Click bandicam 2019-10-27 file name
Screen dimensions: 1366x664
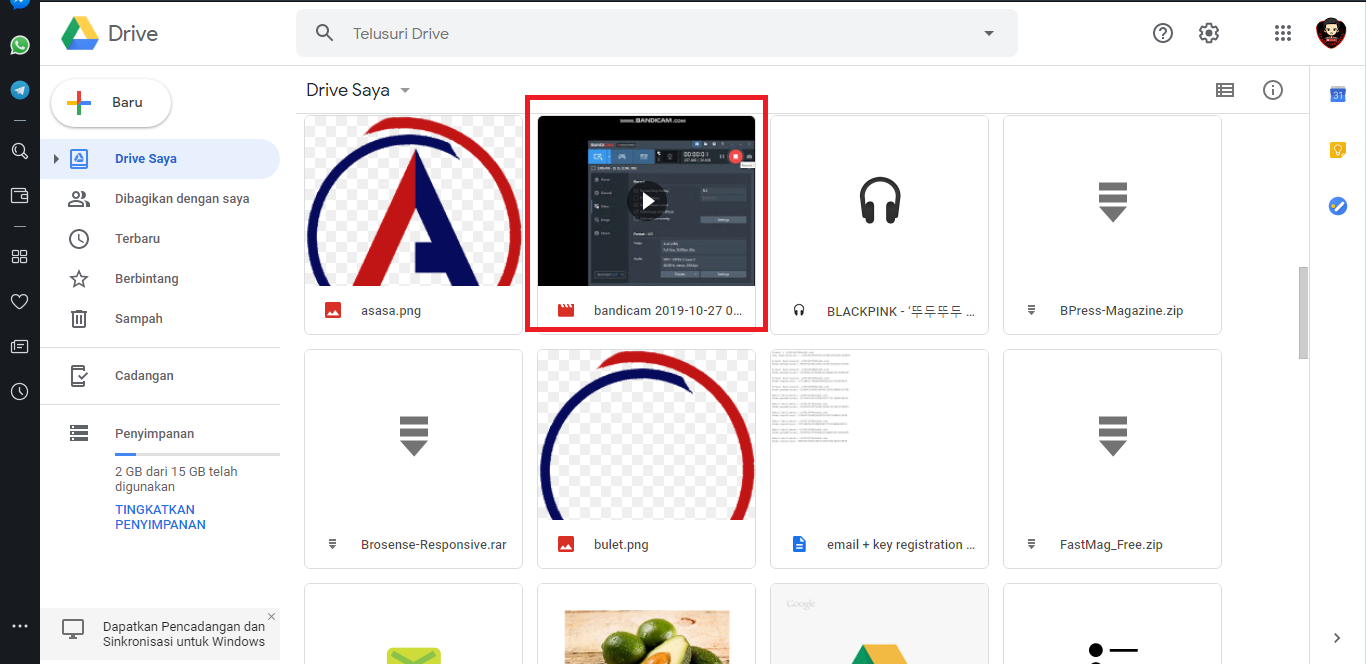point(668,311)
